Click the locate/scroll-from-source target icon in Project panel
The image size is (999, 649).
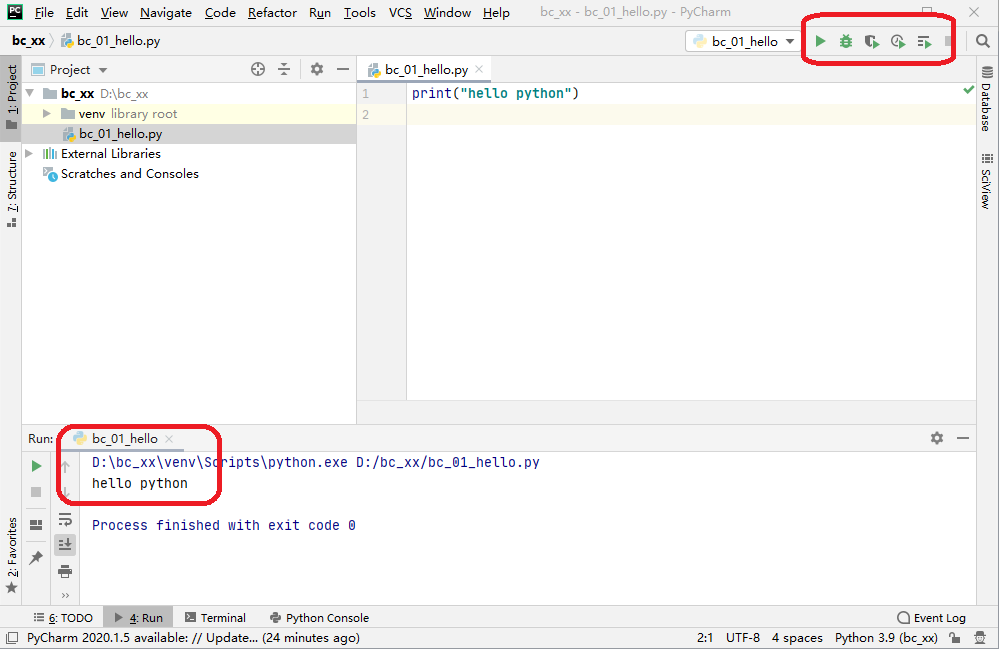[x=258, y=69]
